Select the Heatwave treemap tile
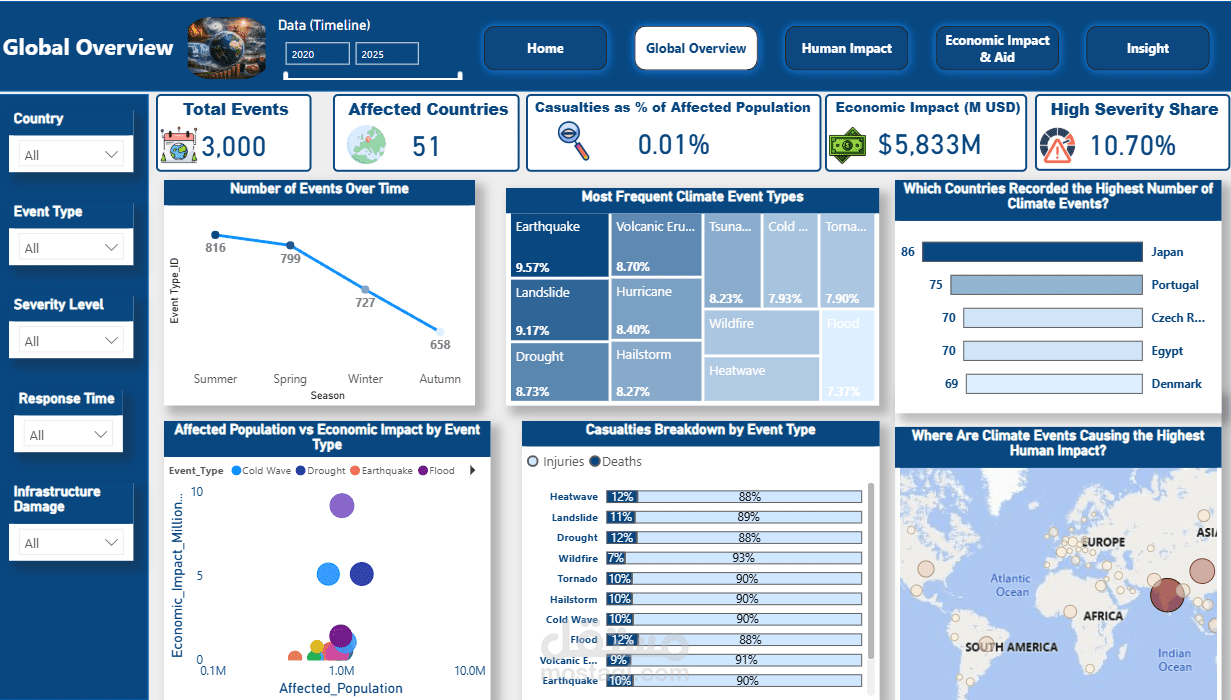Image resolution: width=1231 pixels, height=700 pixels. pos(762,379)
